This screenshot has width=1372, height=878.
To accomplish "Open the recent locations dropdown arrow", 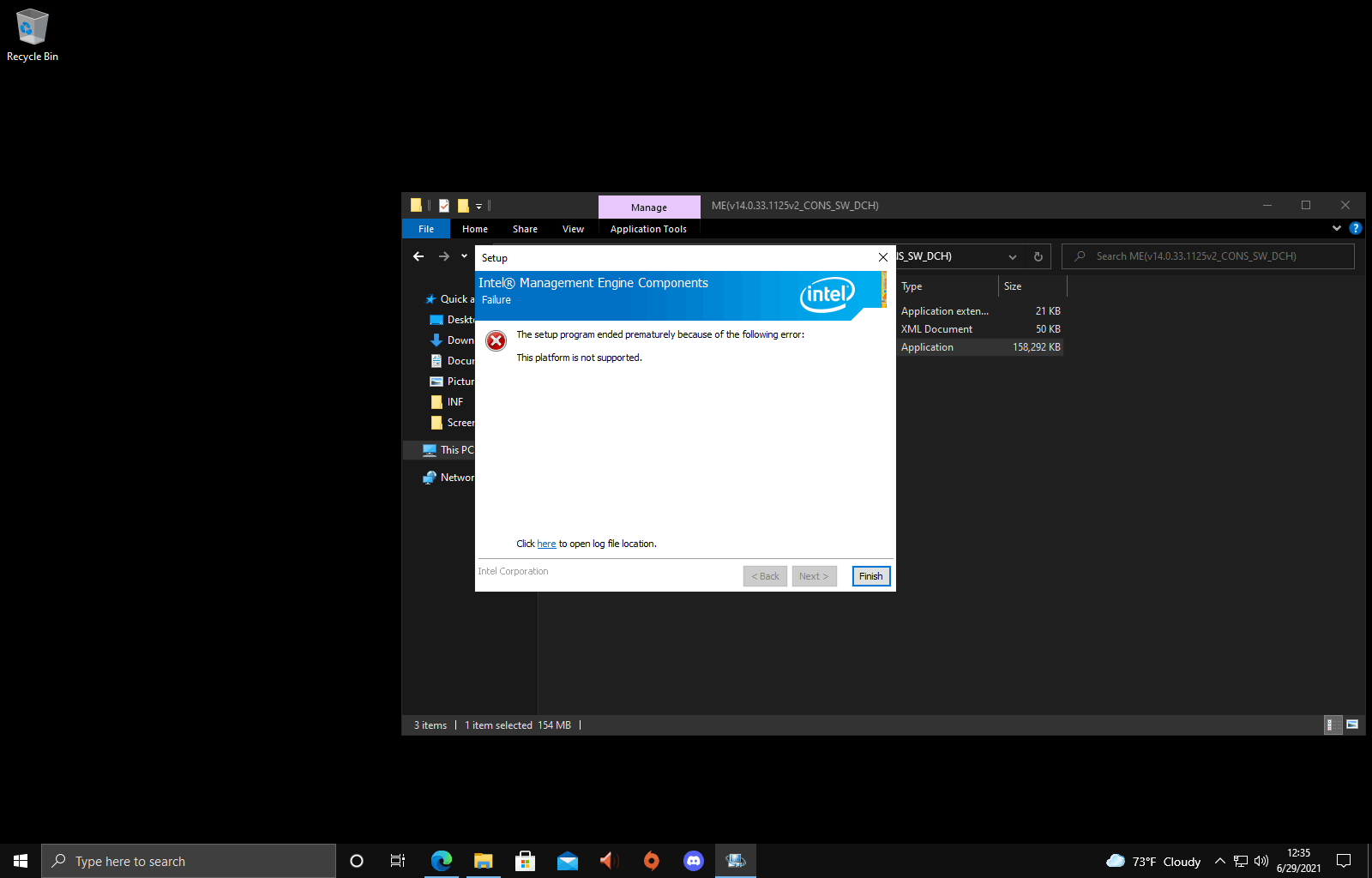I will click(x=464, y=256).
